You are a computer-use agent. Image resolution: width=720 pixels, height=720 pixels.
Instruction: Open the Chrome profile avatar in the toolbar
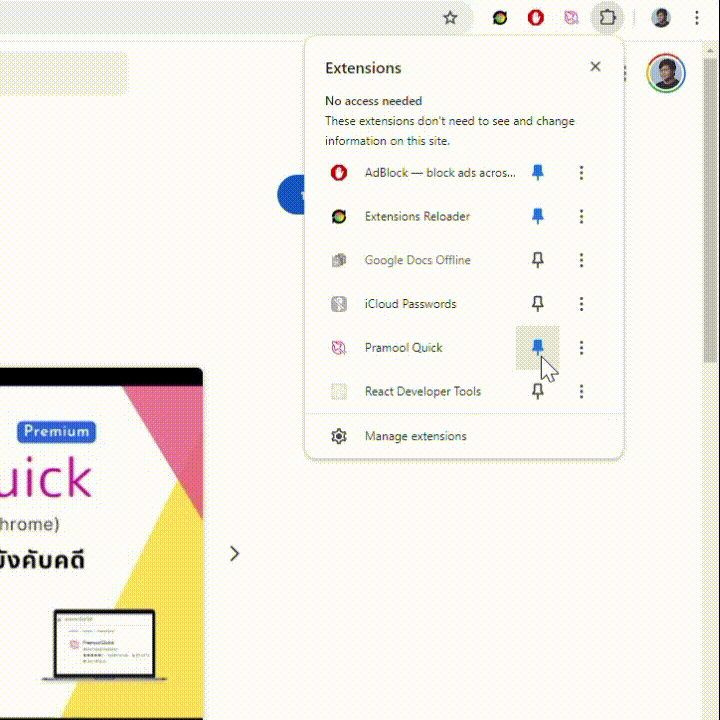click(x=661, y=18)
